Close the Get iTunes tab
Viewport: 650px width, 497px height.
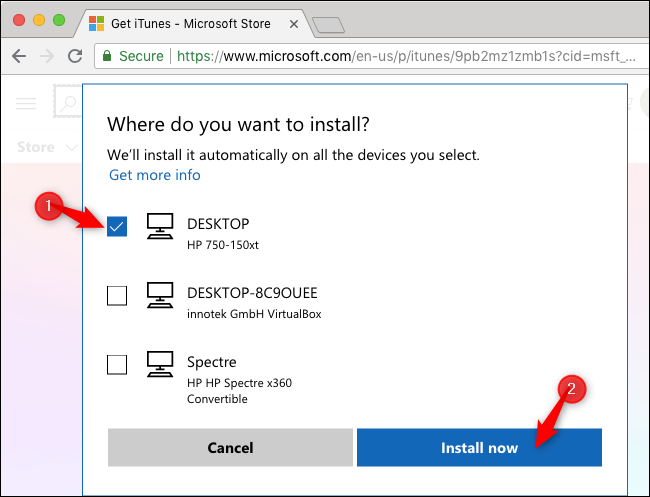coord(294,24)
